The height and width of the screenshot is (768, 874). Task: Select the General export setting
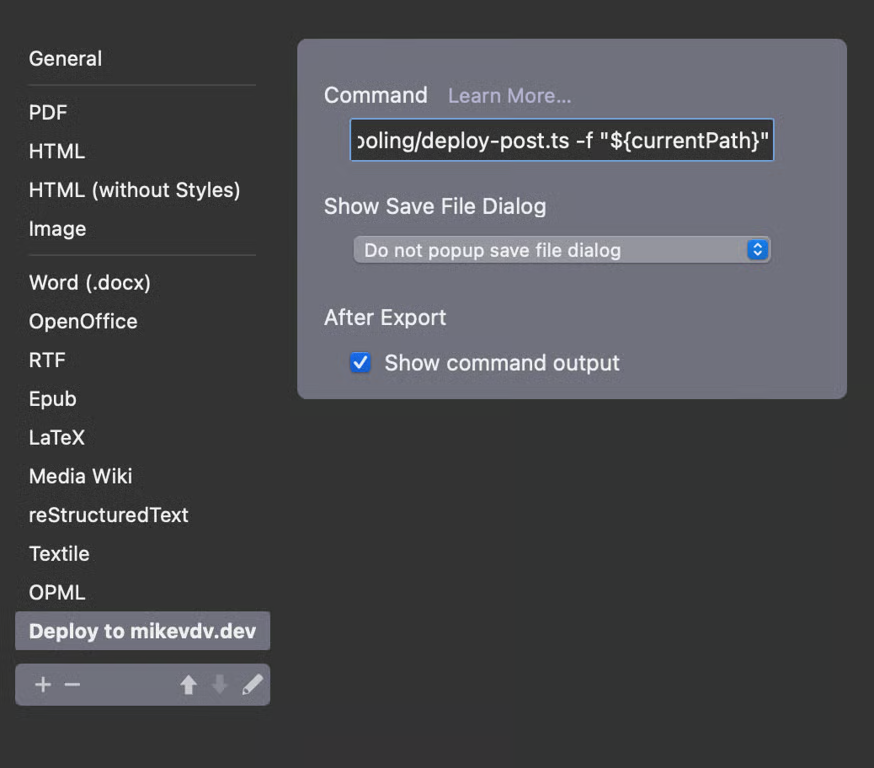click(x=65, y=59)
